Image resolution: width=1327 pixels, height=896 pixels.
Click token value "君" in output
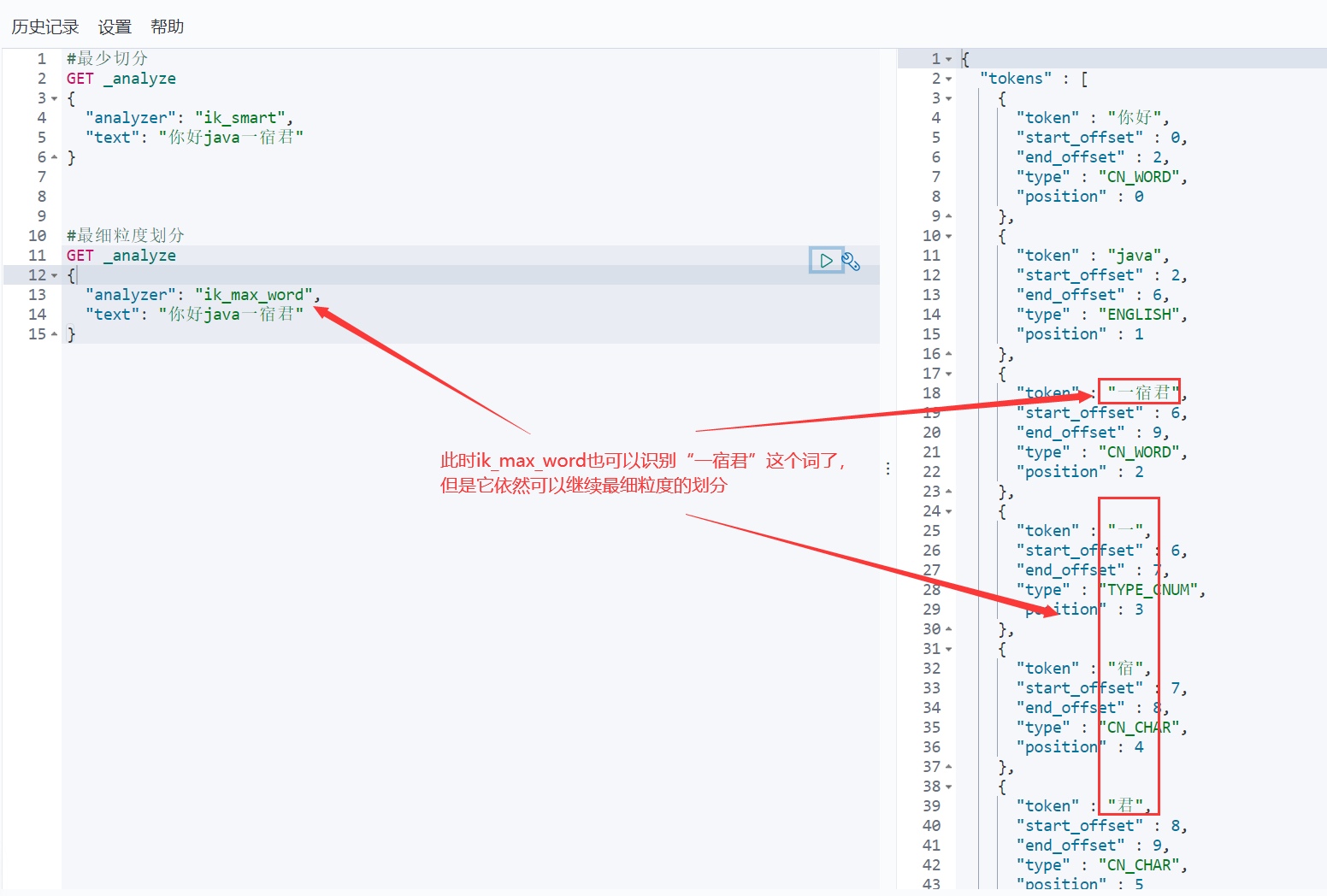click(x=1125, y=806)
